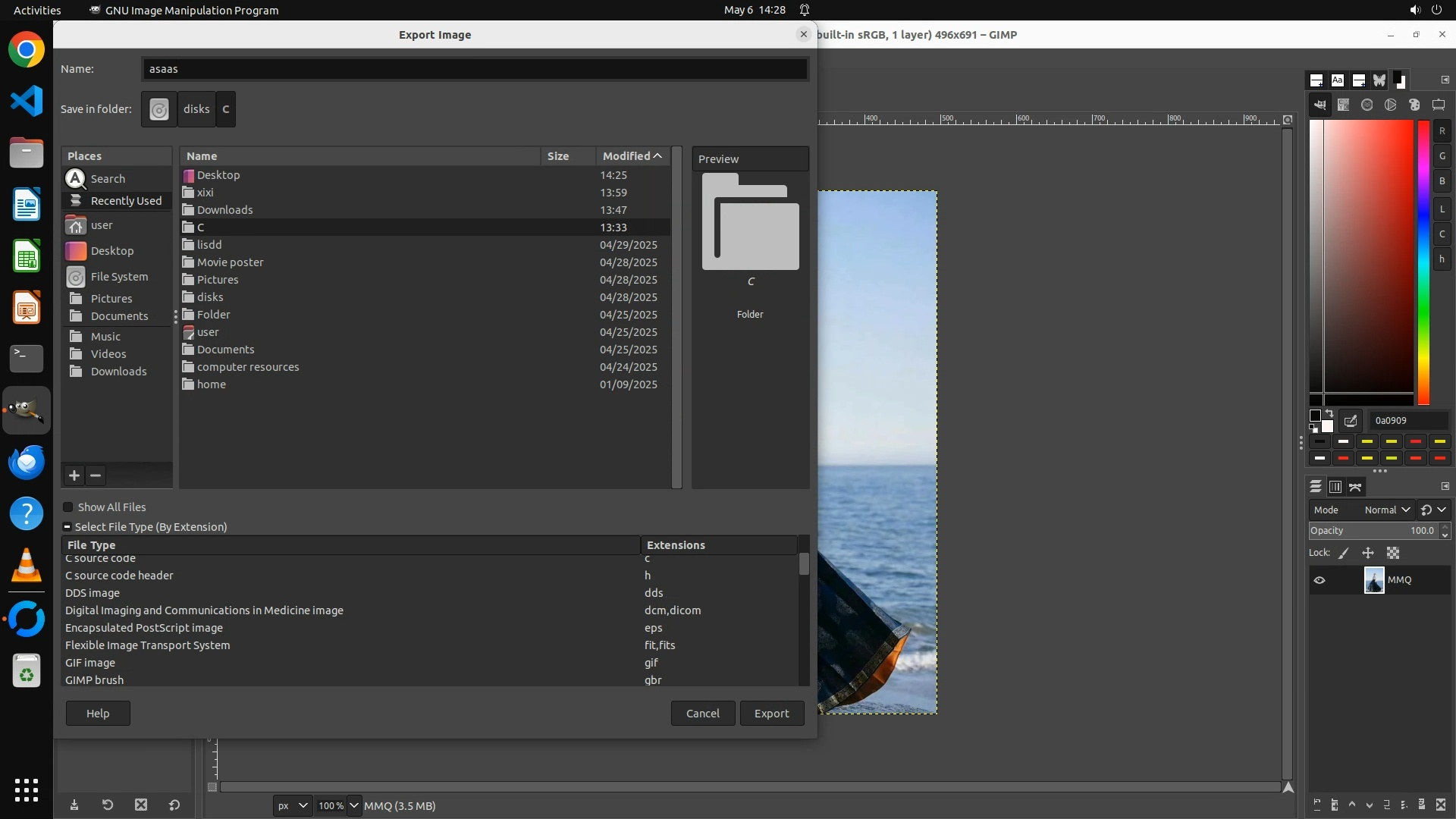Open the px unit dropdown

[292, 805]
